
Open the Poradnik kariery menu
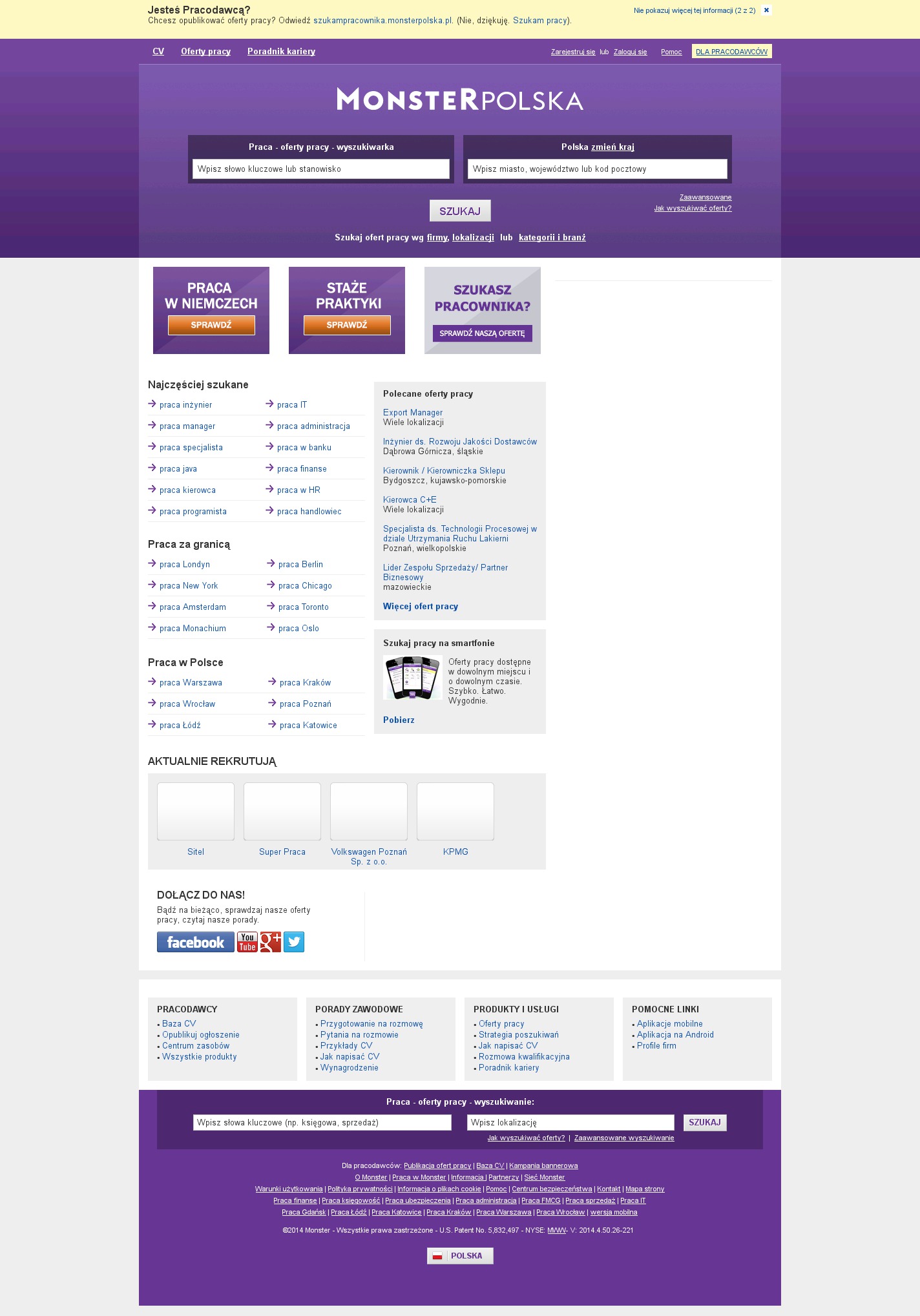click(x=281, y=52)
